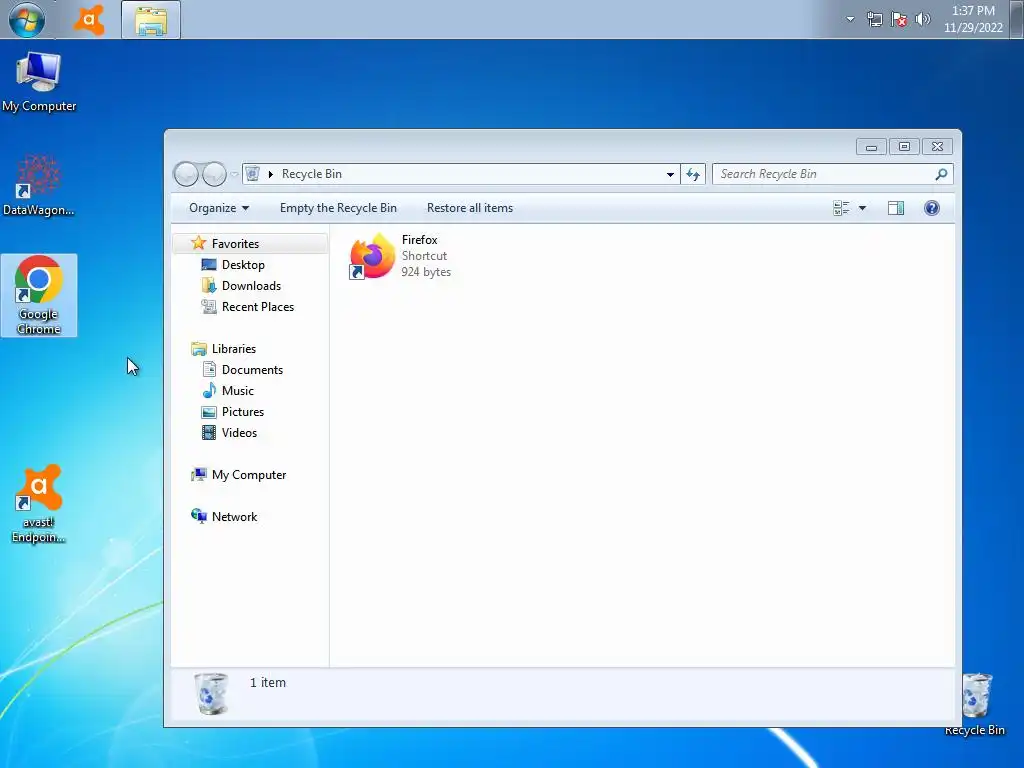Refresh the Recycle Bin view
This screenshot has width=1024, height=768.
pos(693,174)
